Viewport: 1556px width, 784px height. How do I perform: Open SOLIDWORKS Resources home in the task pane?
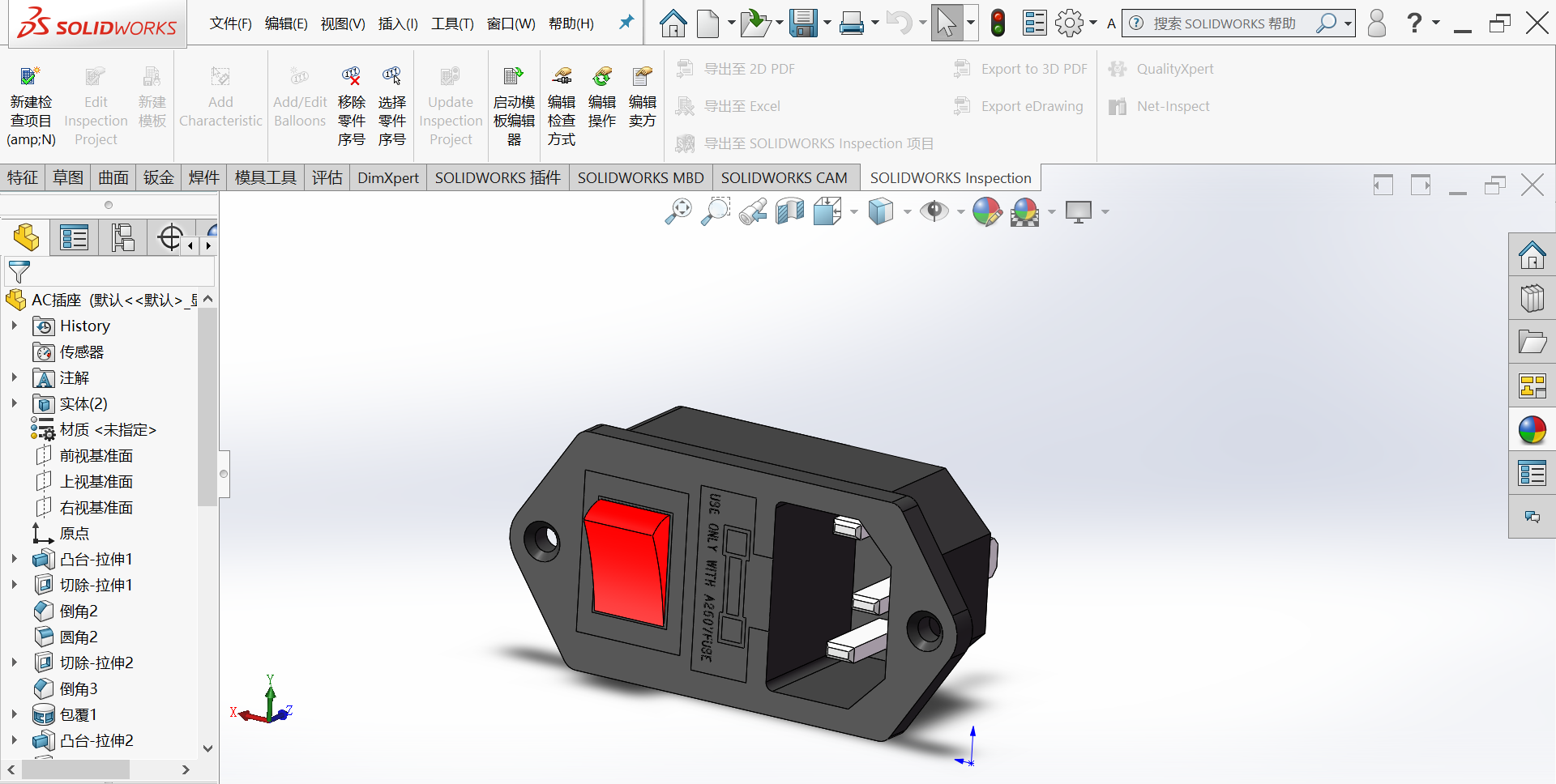coord(1532,255)
